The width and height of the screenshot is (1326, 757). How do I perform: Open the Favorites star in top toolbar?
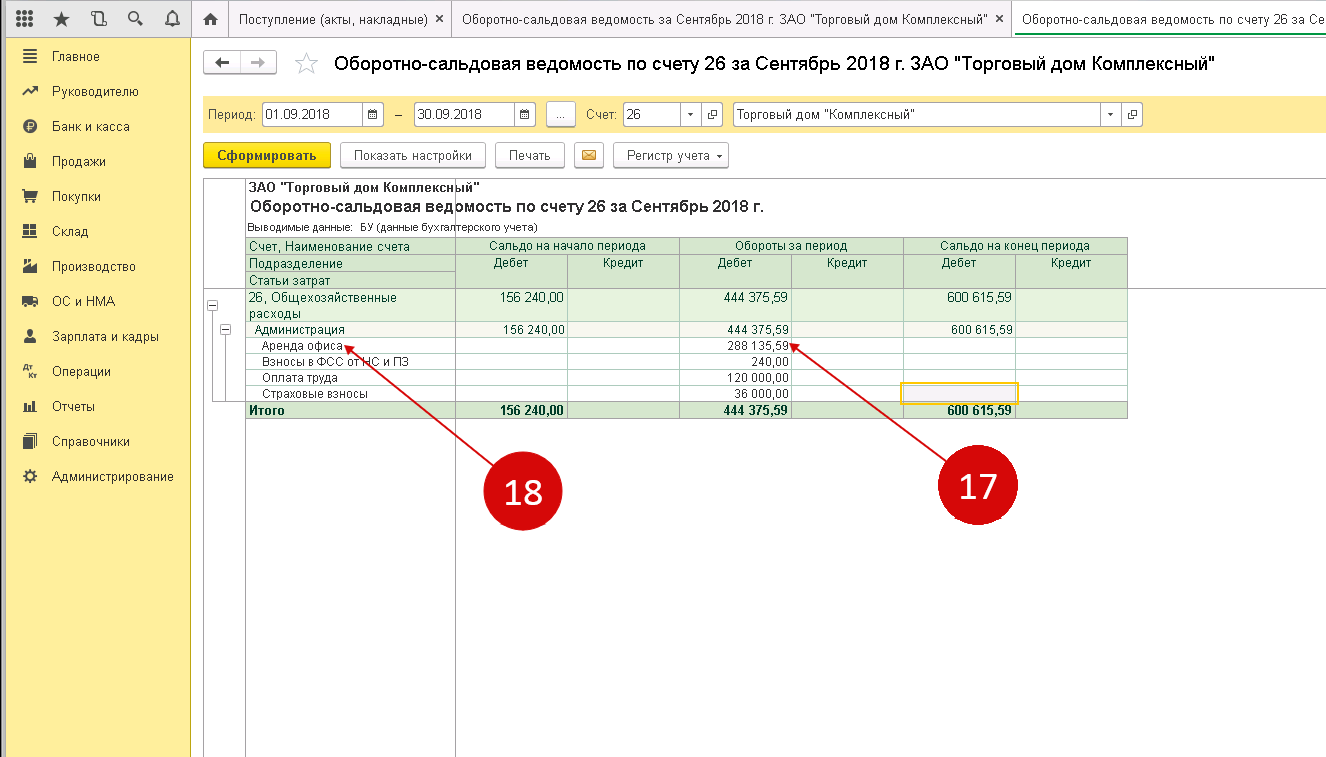[x=61, y=19]
